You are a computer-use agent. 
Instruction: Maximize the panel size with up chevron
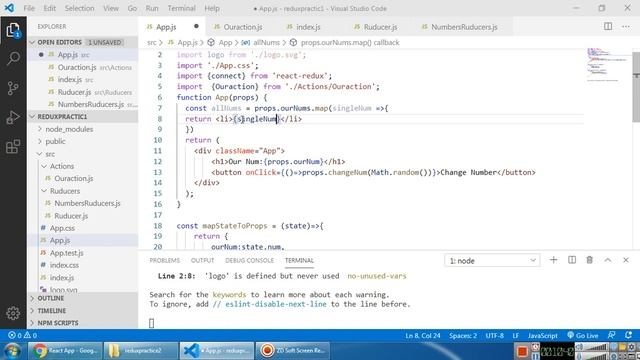[608, 260]
